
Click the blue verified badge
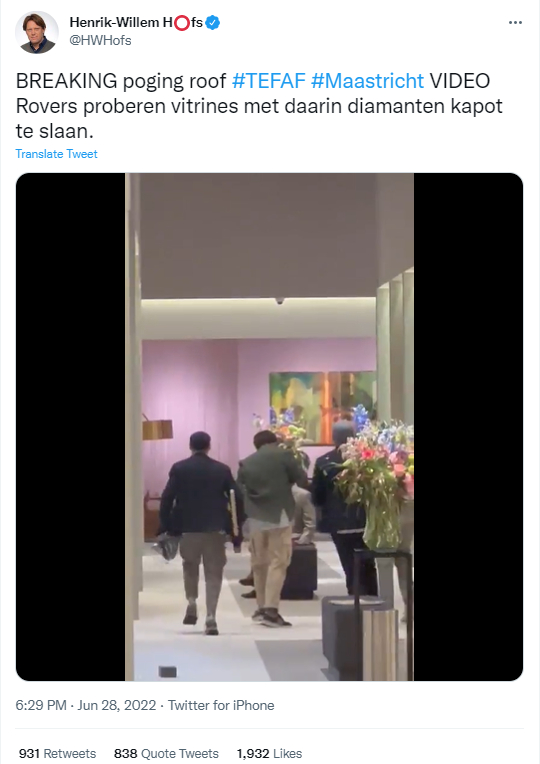click(x=212, y=22)
